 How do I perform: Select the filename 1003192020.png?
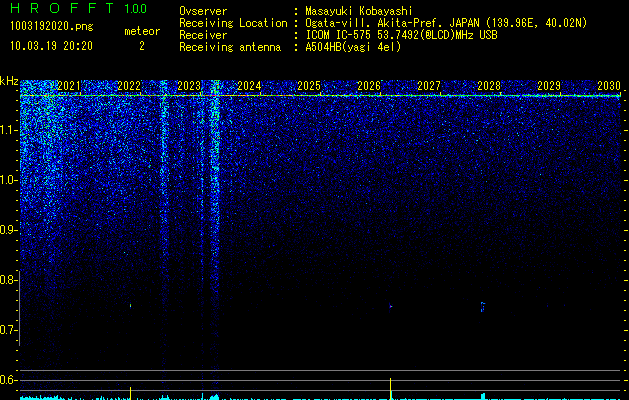click(52, 26)
